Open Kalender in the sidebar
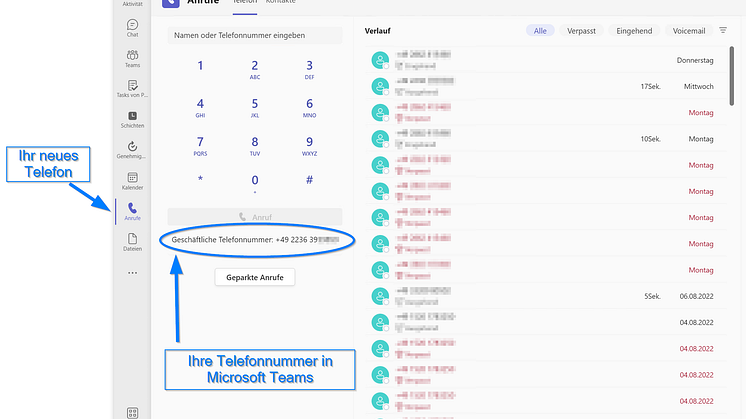 pyautogui.click(x=132, y=181)
